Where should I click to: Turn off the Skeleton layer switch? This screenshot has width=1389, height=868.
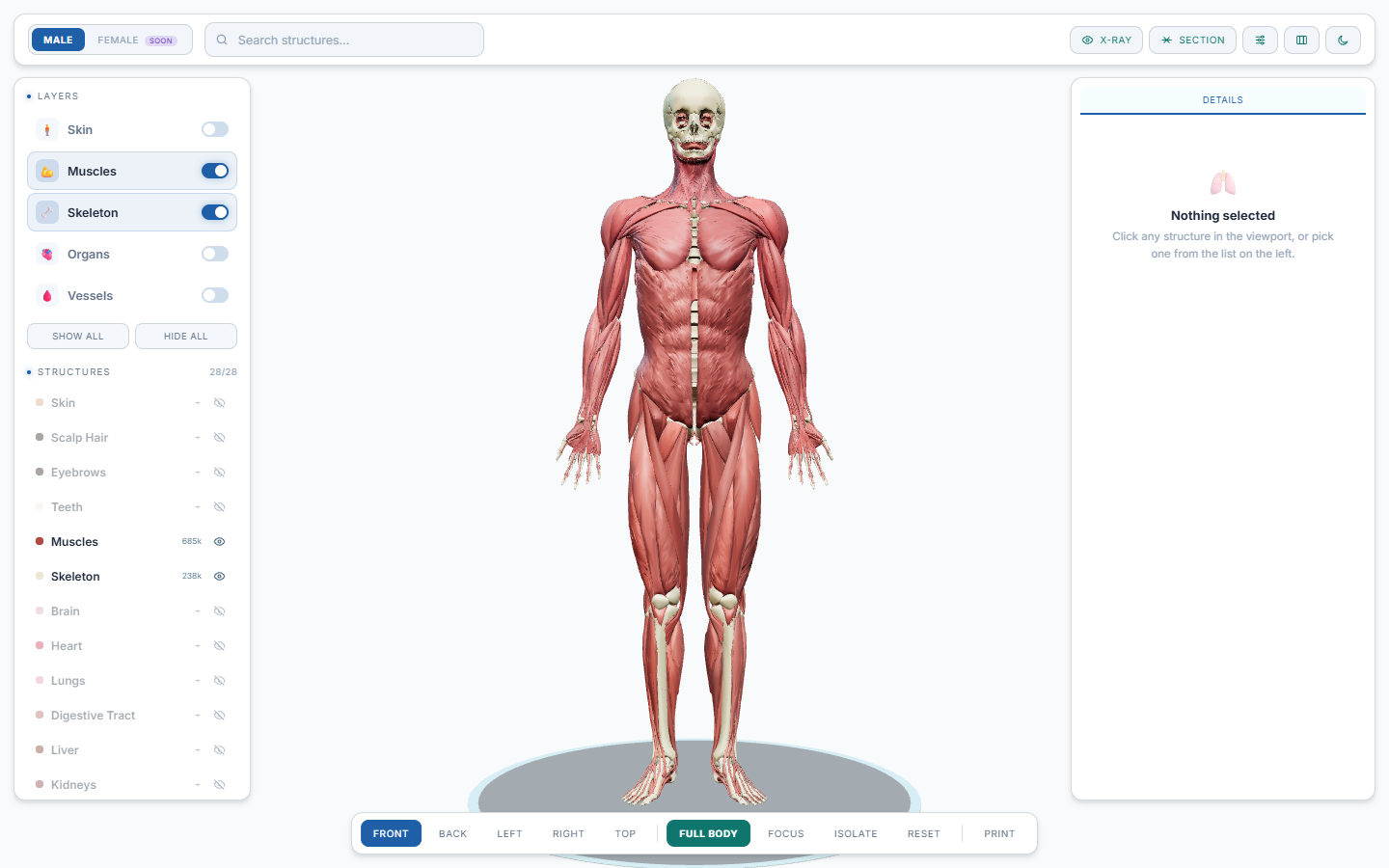tap(215, 212)
